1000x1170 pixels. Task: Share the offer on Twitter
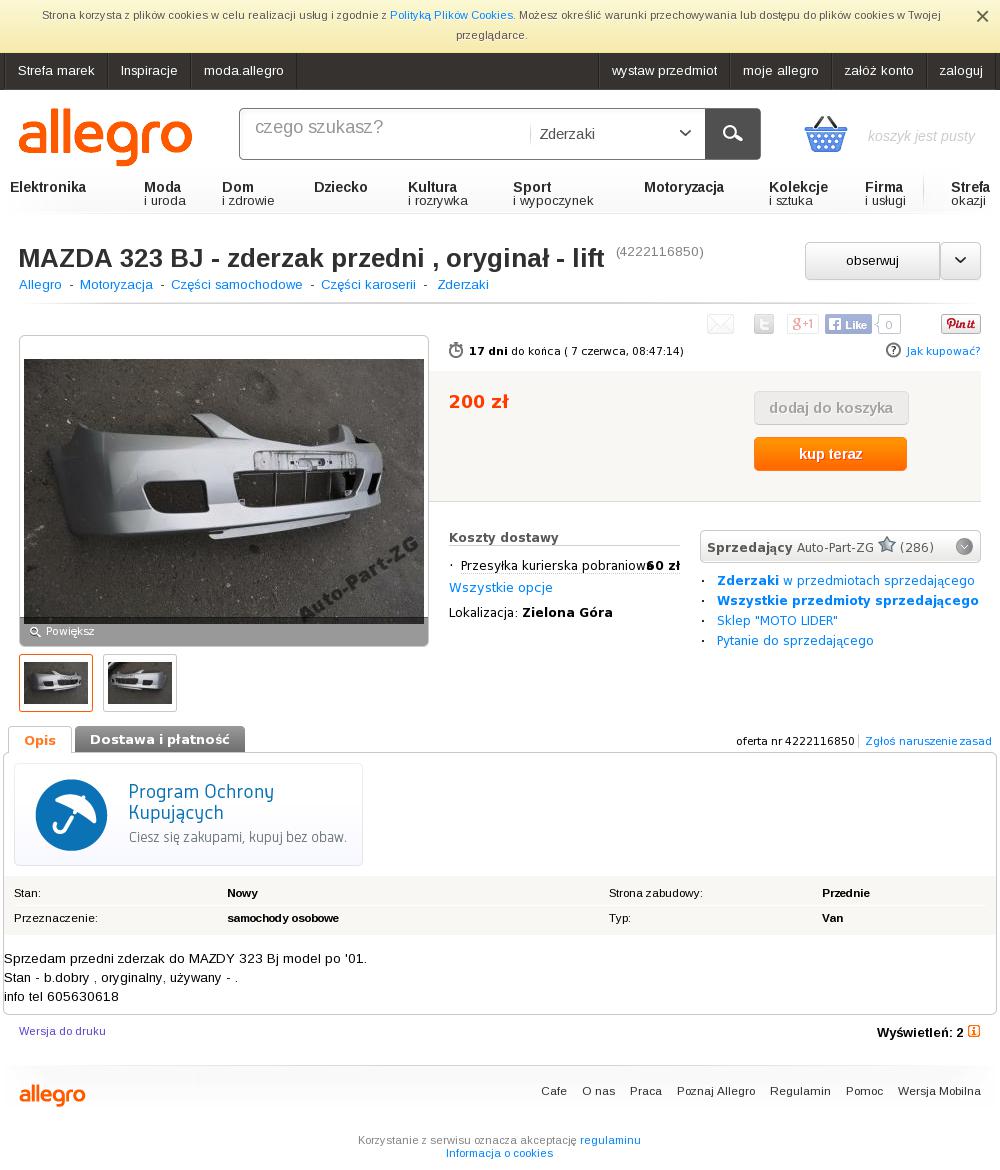pyautogui.click(x=763, y=324)
